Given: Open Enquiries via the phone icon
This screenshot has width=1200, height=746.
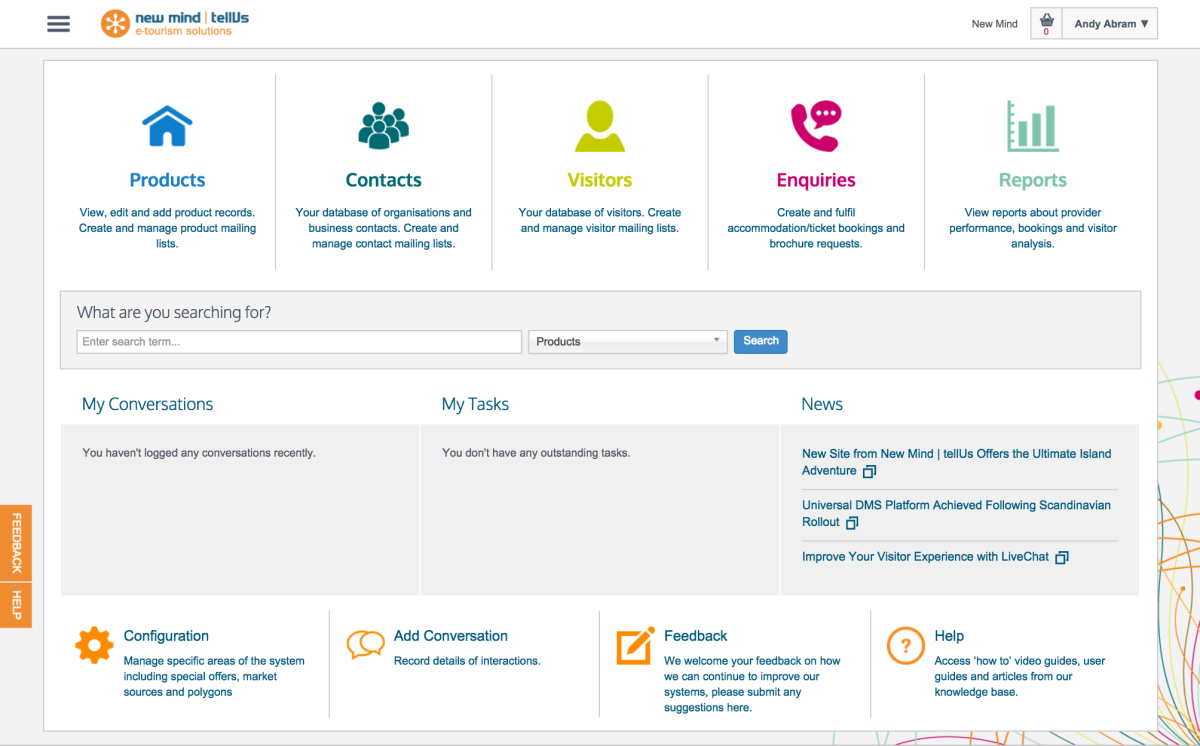Looking at the screenshot, I should pyautogui.click(x=816, y=125).
